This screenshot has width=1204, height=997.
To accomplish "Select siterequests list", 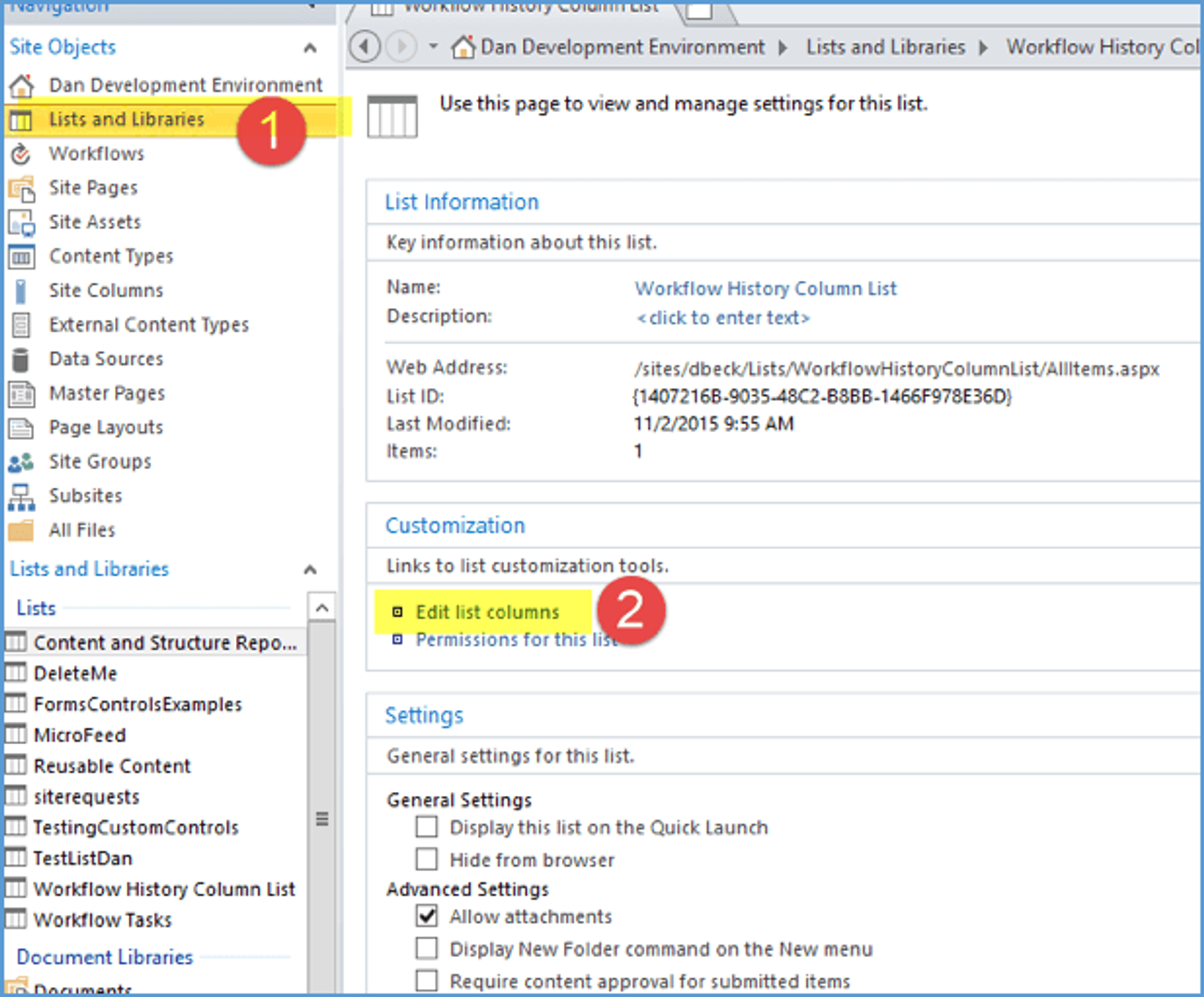I will tap(87, 796).
